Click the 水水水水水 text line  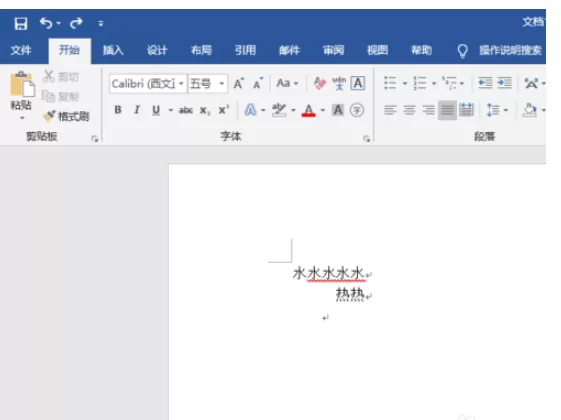pyautogui.click(x=328, y=273)
